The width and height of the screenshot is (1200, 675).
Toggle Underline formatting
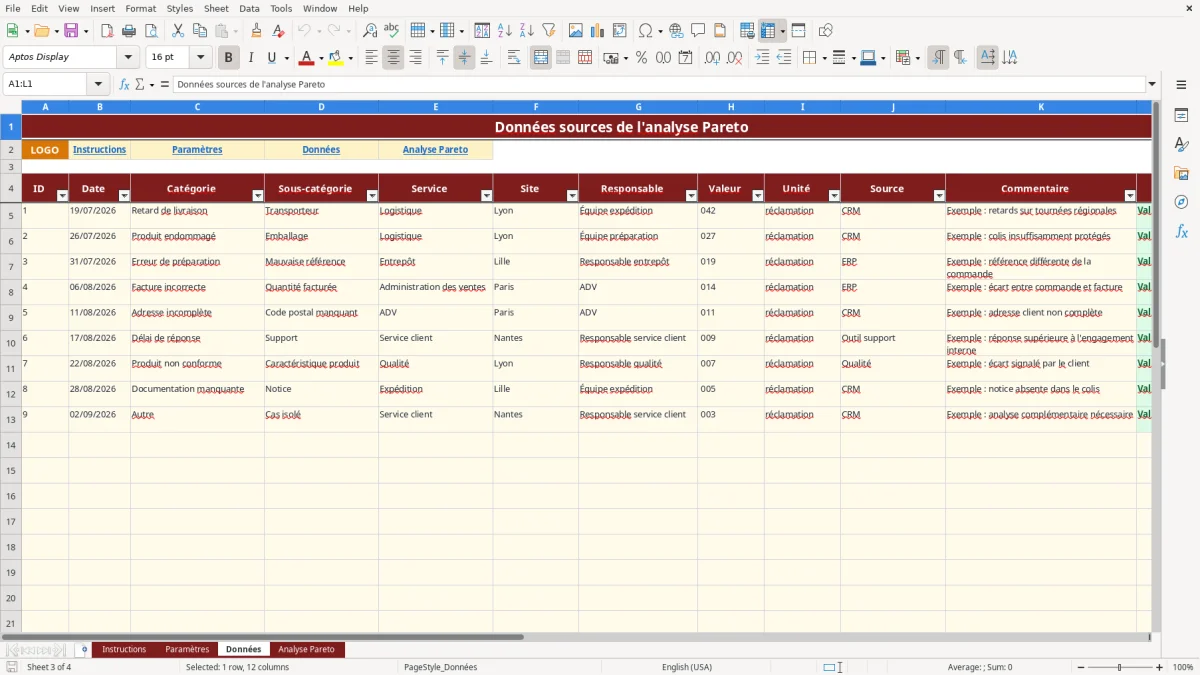[271, 58]
